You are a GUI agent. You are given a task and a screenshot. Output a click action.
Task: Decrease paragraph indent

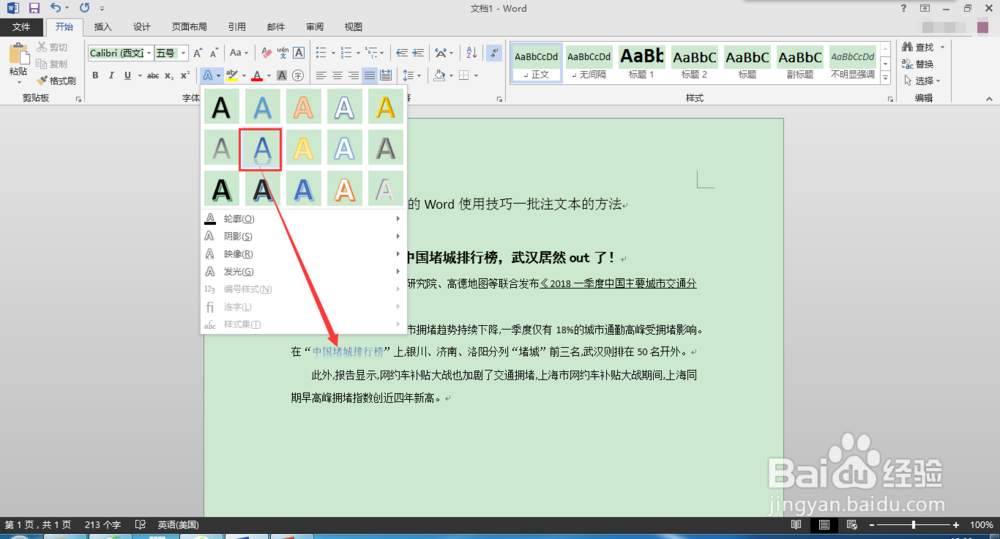(x=402, y=53)
